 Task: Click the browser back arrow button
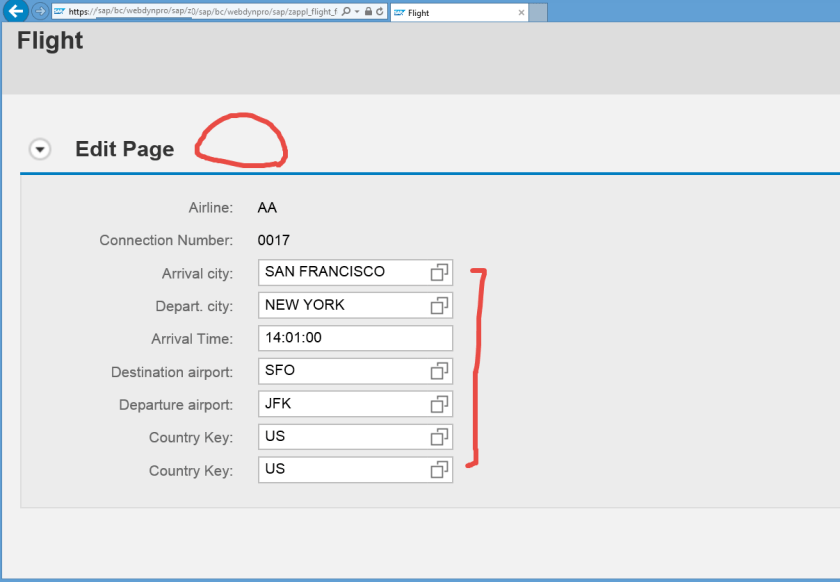[x=15, y=12]
